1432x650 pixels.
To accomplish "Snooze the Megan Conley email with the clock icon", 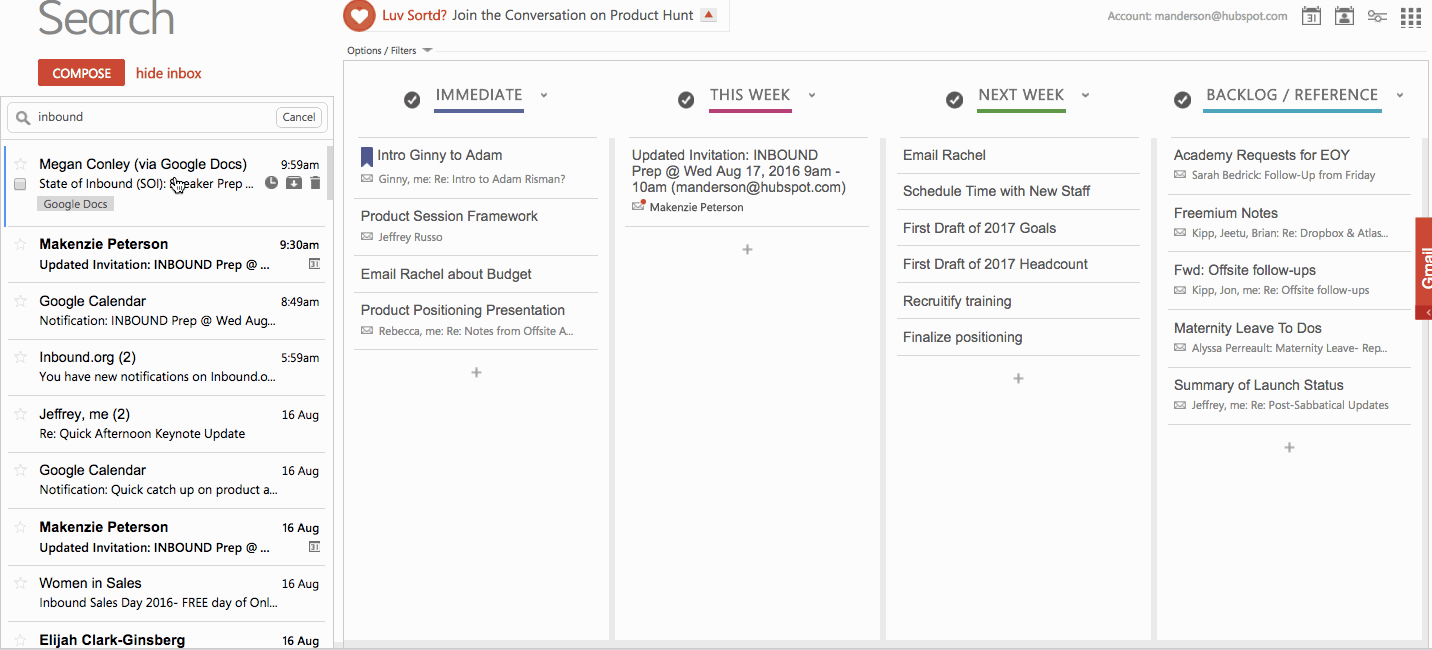I will pyautogui.click(x=271, y=182).
